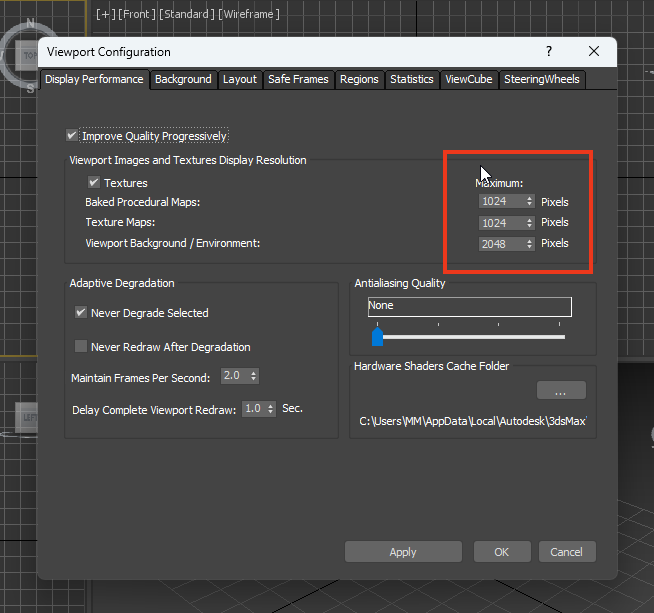Click the [+] viewport label menu

point(104,14)
